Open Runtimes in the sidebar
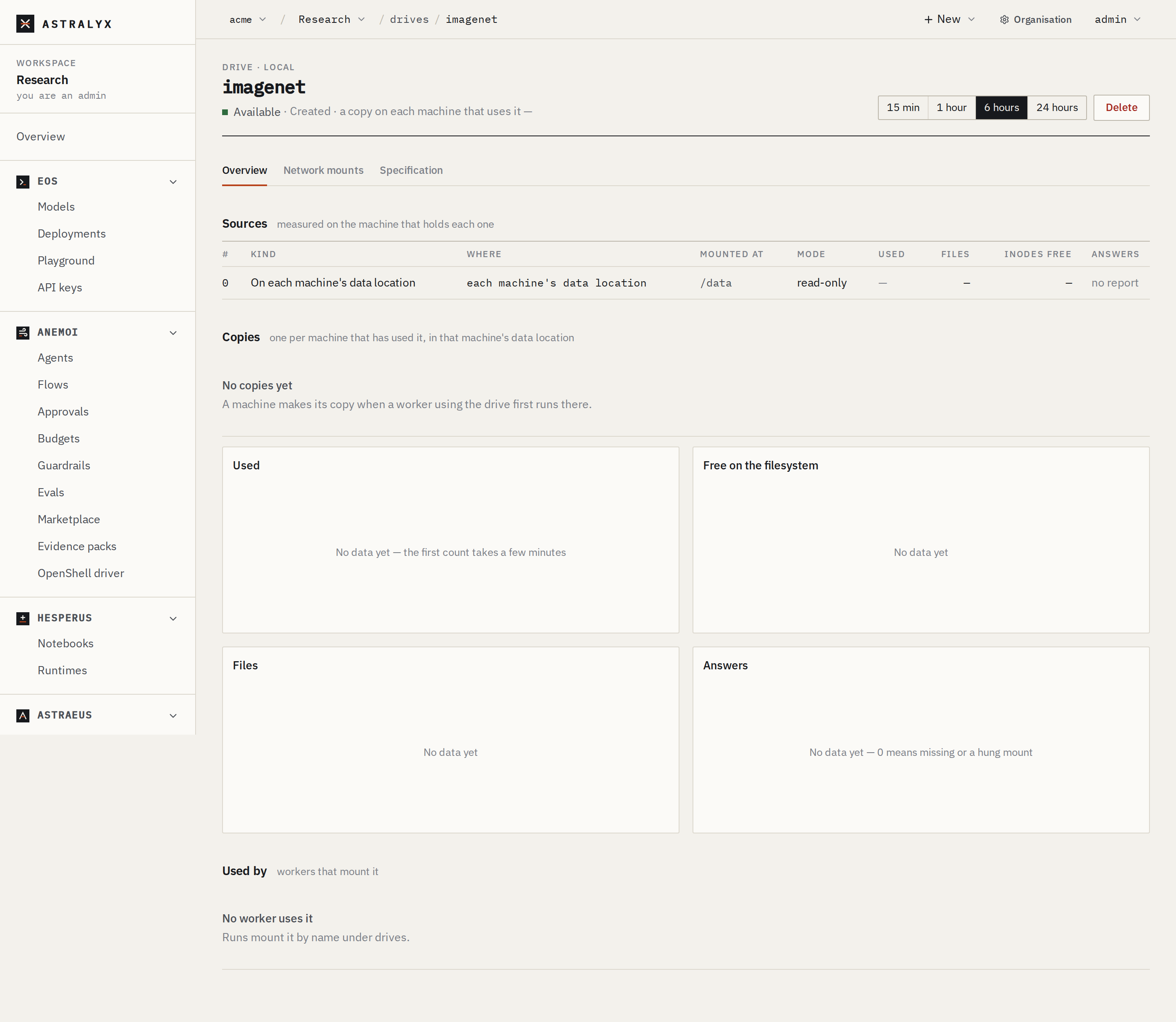 (x=62, y=670)
